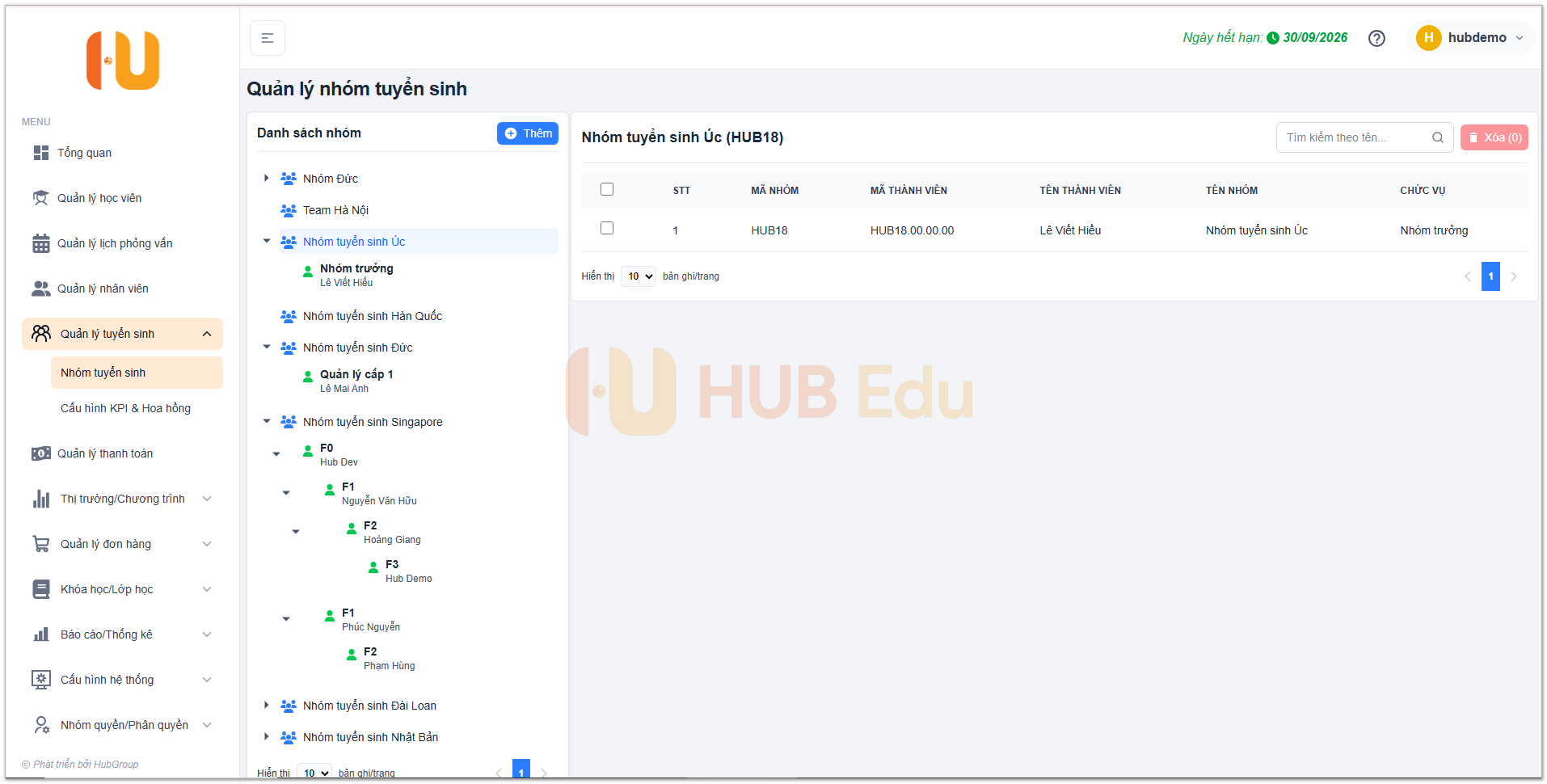The width and height of the screenshot is (1547, 784).
Task: Click the Tổng quan dashboard icon
Action: click(40, 153)
